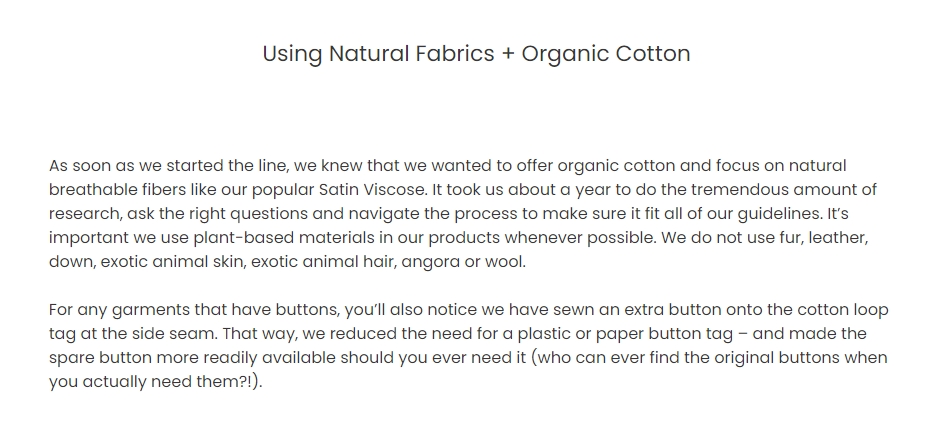Click the words 'paper button tag'

[x=664, y=334]
